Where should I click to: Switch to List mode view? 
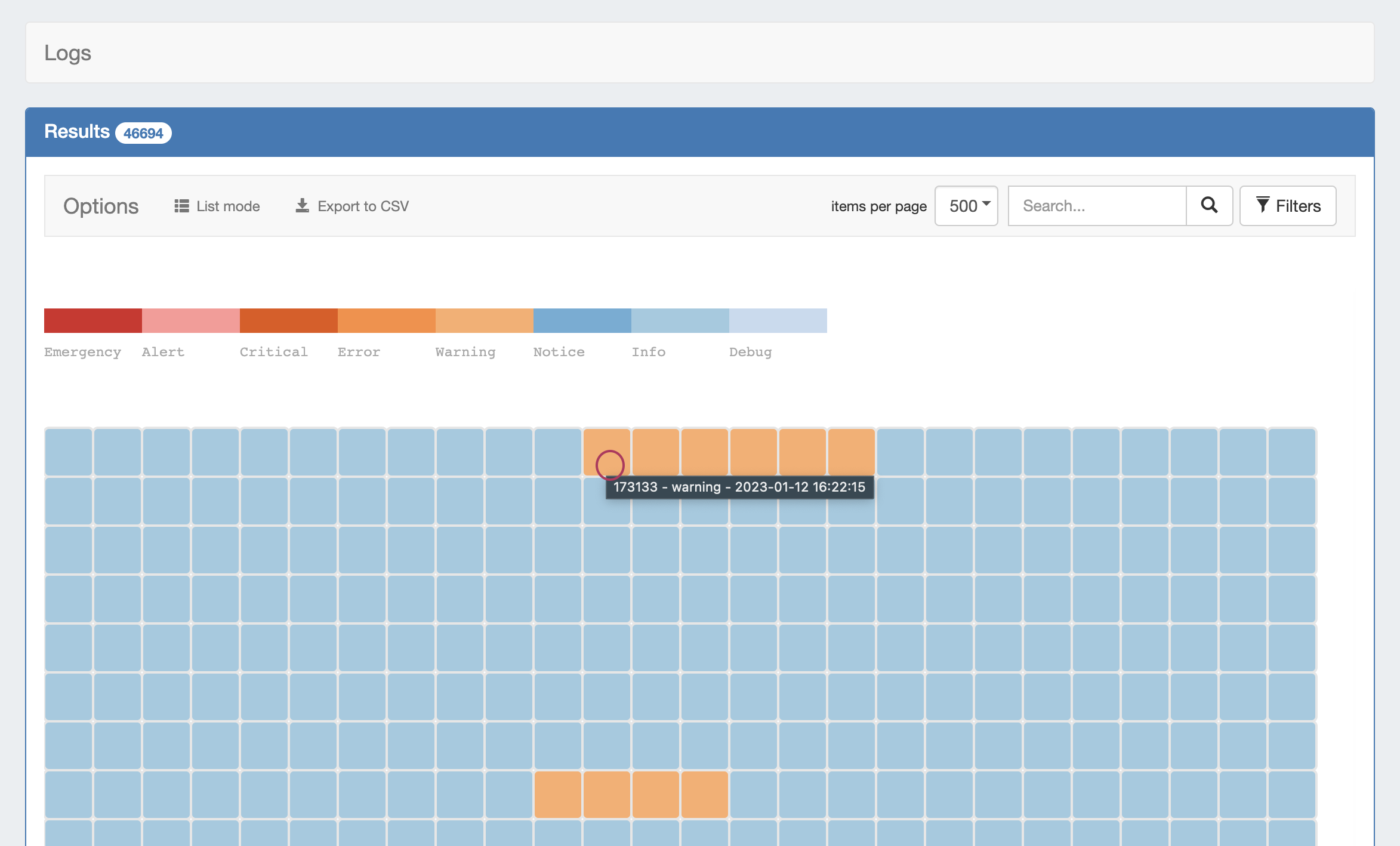coord(227,206)
